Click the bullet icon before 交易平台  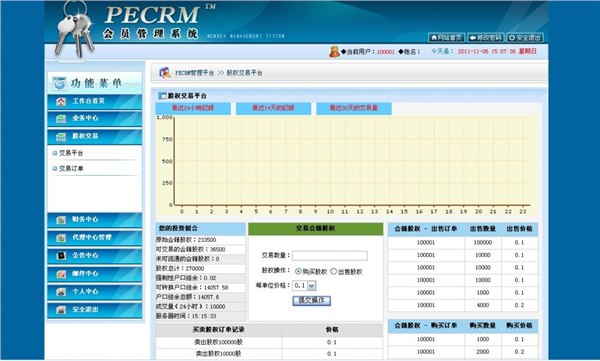pos(55,153)
